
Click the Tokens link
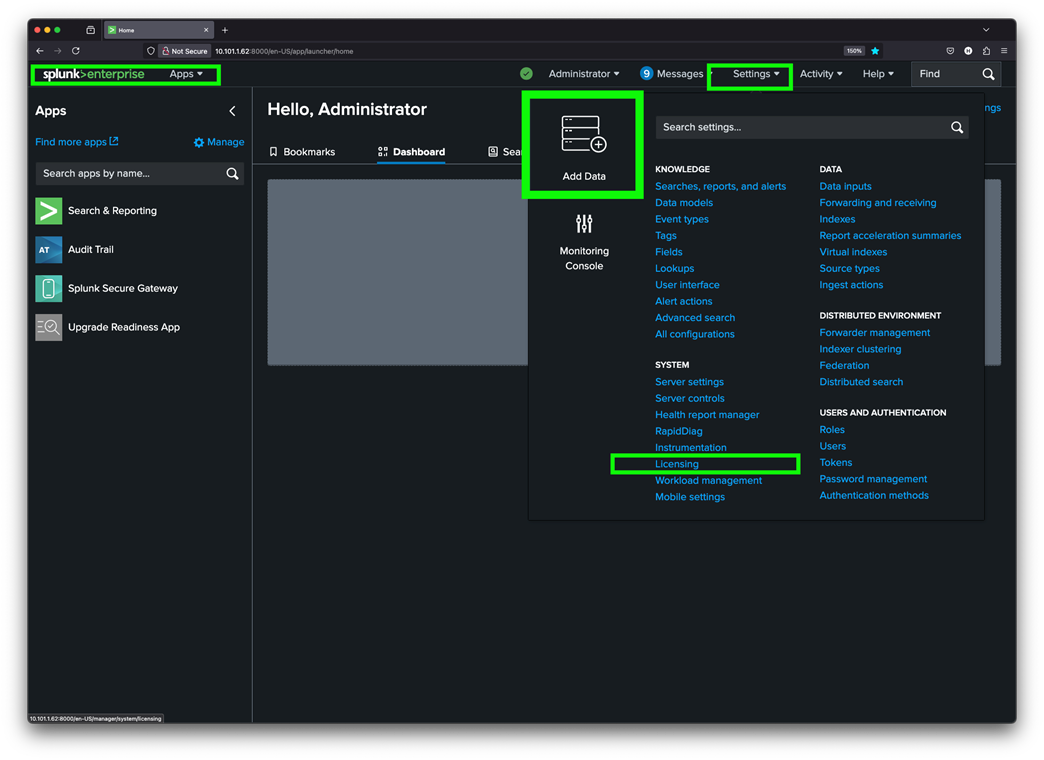(x=836, y=462)
